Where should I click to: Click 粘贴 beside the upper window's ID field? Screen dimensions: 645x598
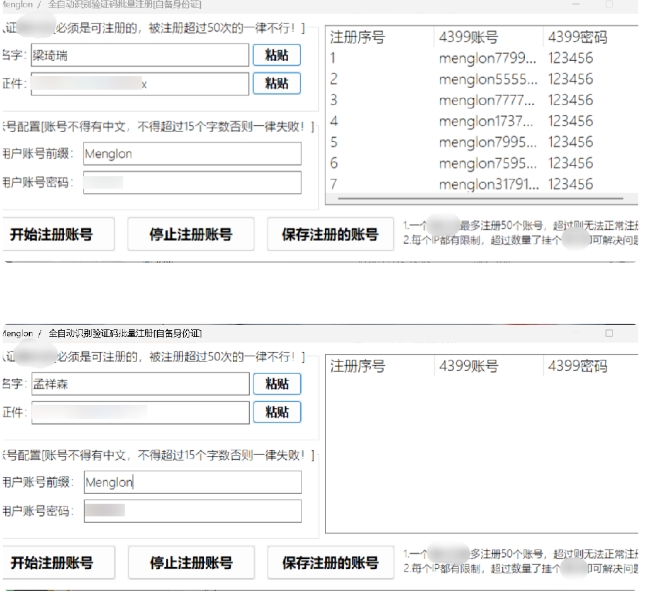tap(276, 84)
